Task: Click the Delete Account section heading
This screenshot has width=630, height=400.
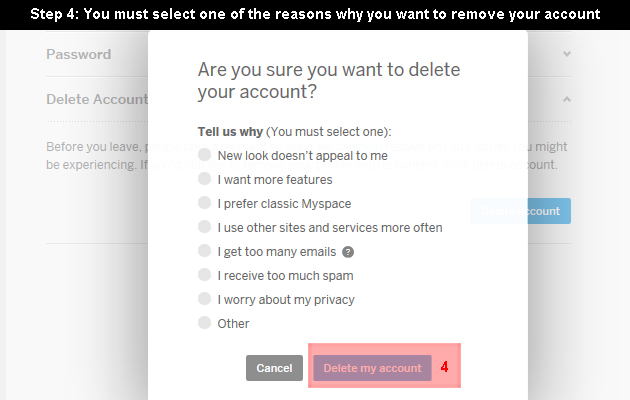Action: [x=97, y=99]
